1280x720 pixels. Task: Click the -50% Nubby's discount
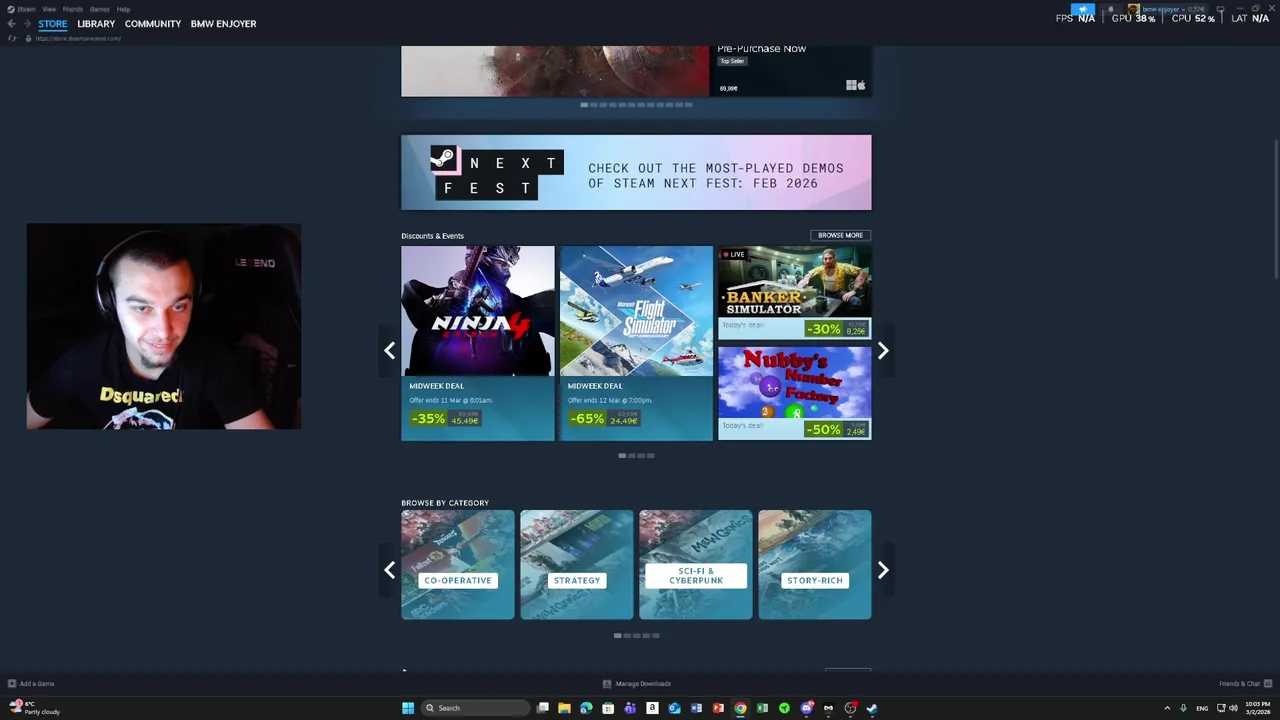tap(837, 429)
